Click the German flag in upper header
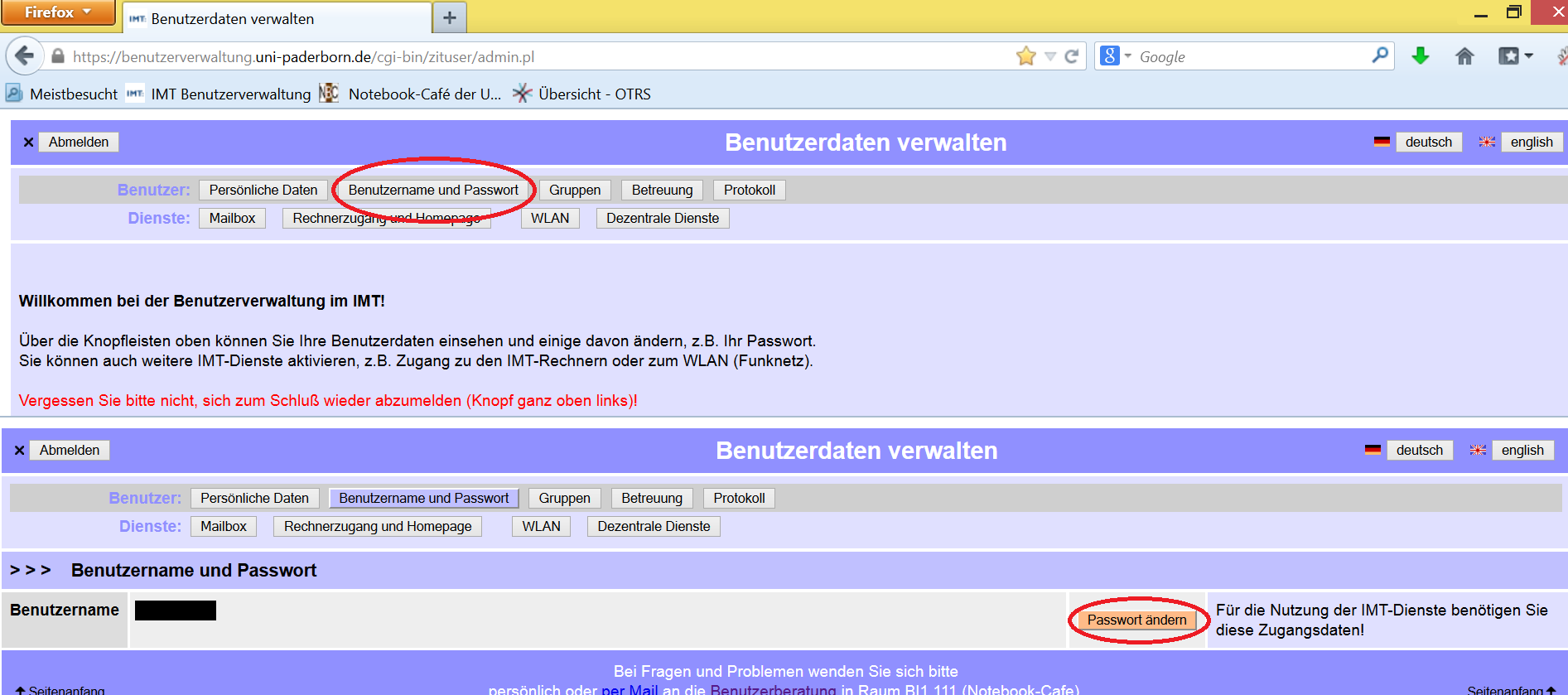This screenshot has height=695, width=1568. pos(1382,142)
